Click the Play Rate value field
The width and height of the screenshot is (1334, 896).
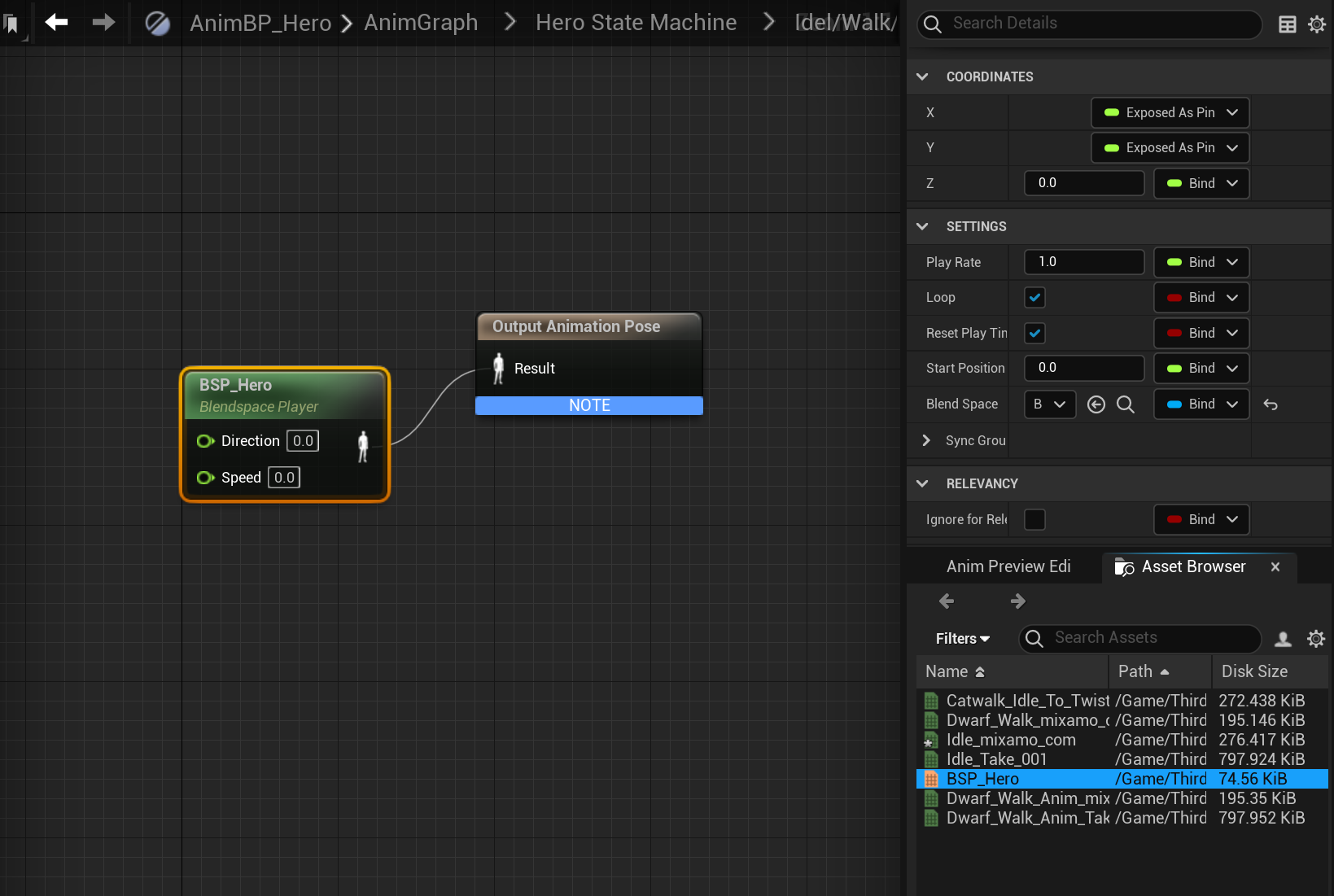[1083, 262]
